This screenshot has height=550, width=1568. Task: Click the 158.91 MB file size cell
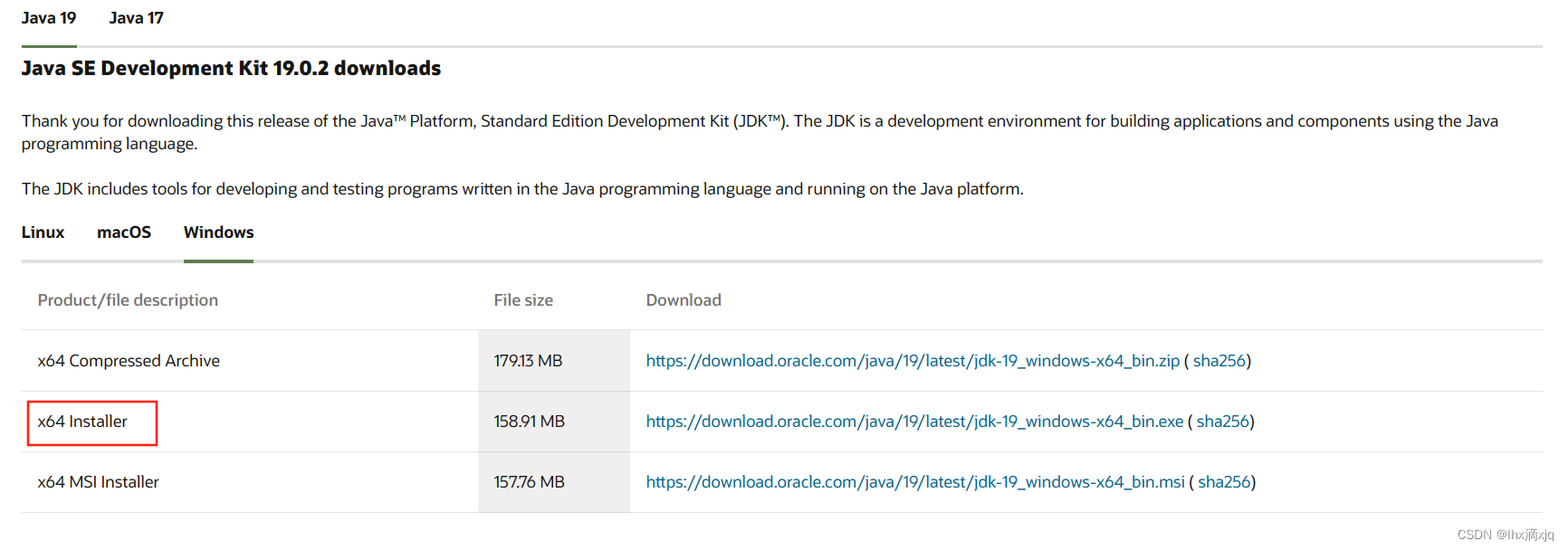click(529, 422)
